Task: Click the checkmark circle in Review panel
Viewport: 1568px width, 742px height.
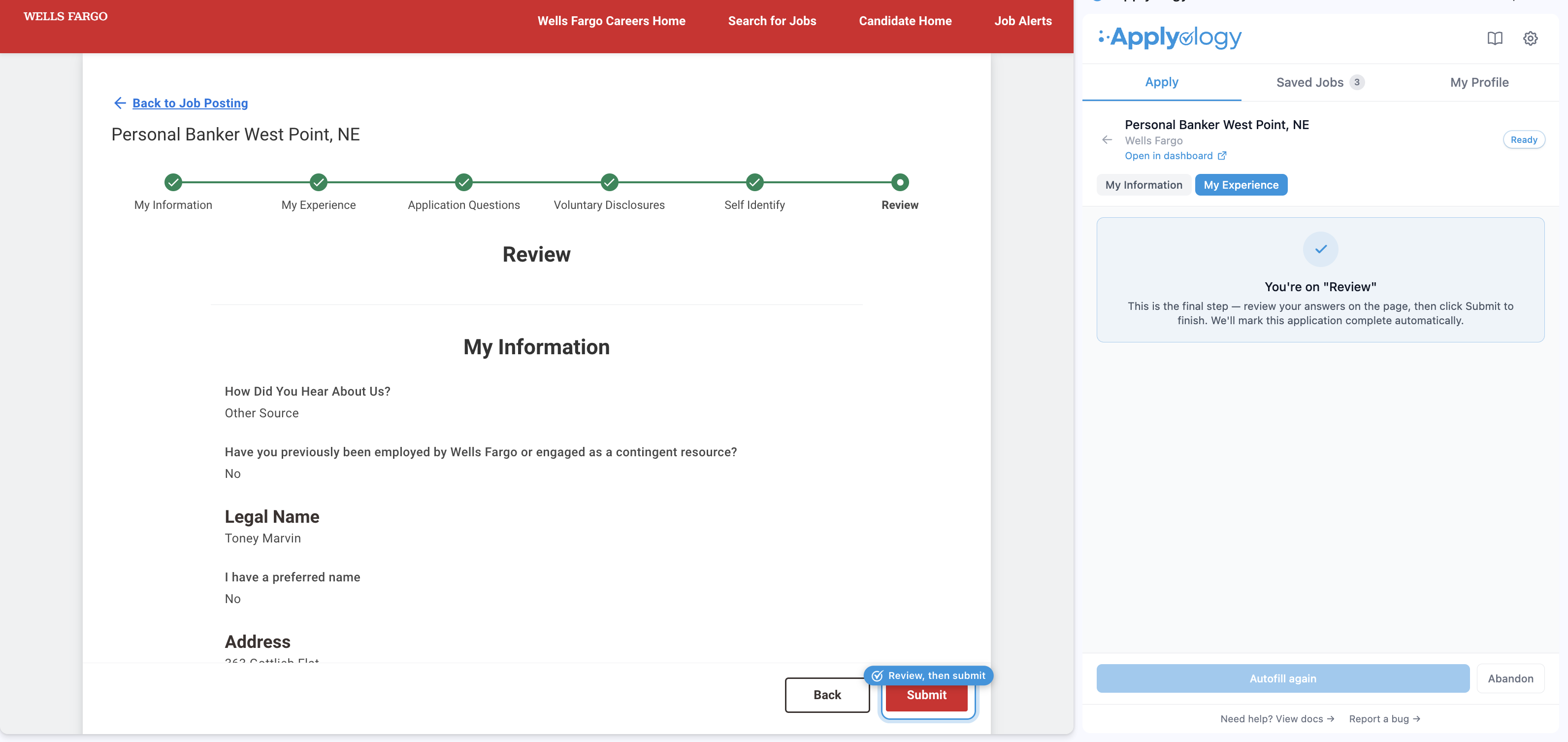Action: tap(1320, 249)
